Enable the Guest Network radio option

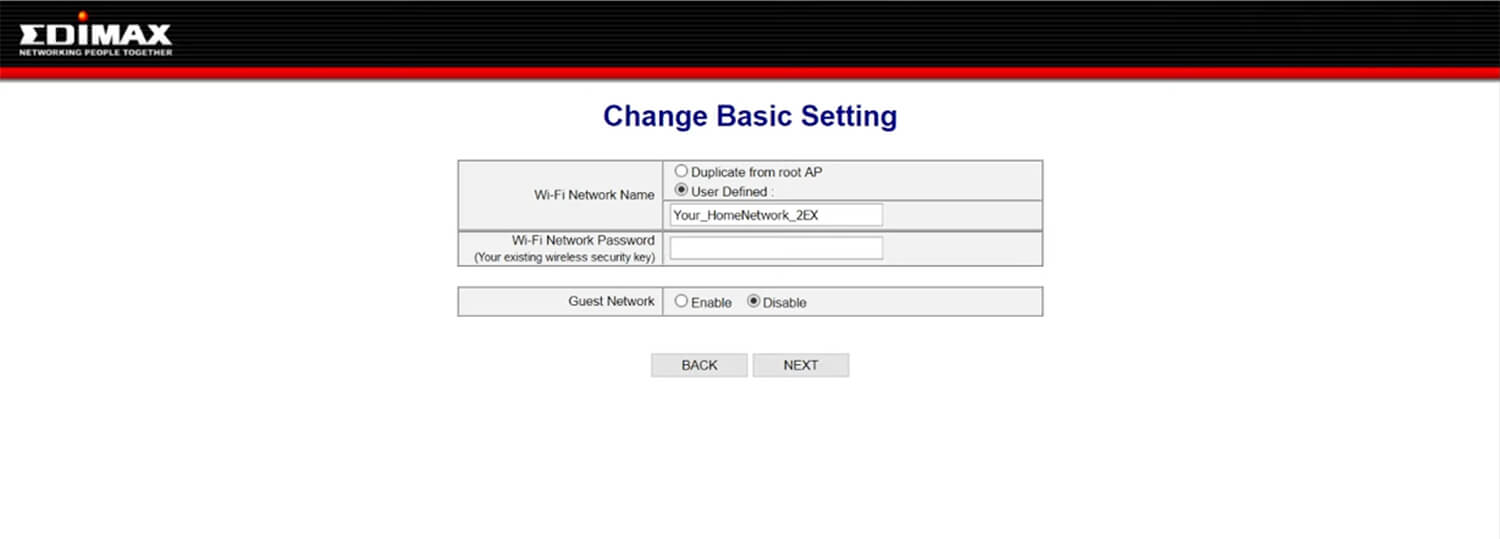[x=681, y=301]
